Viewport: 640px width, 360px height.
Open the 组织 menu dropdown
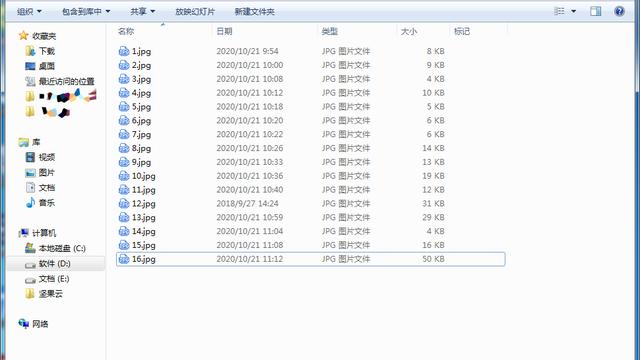[x=29, y=11]
